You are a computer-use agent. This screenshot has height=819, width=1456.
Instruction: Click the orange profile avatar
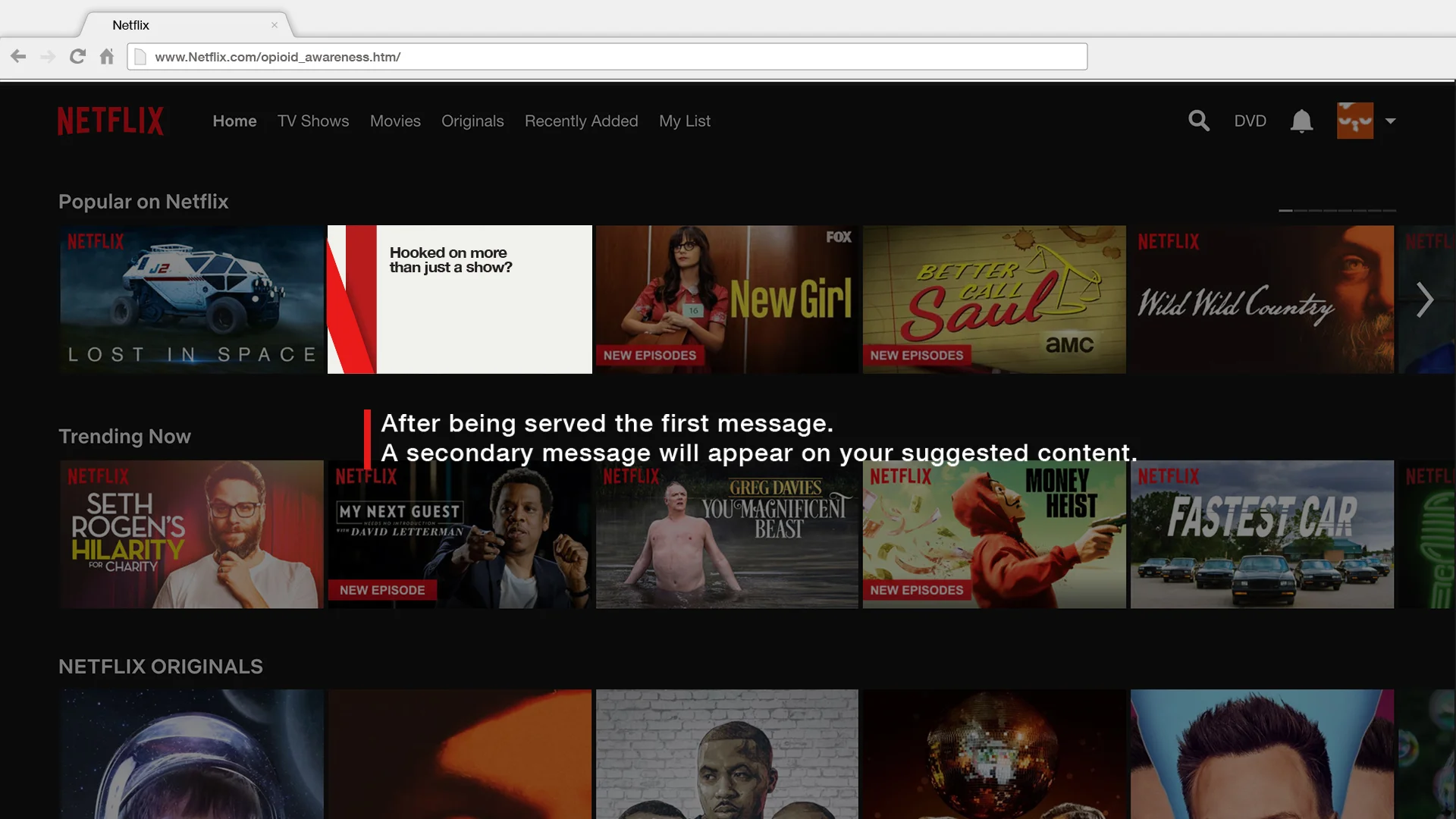point(1355,121)
